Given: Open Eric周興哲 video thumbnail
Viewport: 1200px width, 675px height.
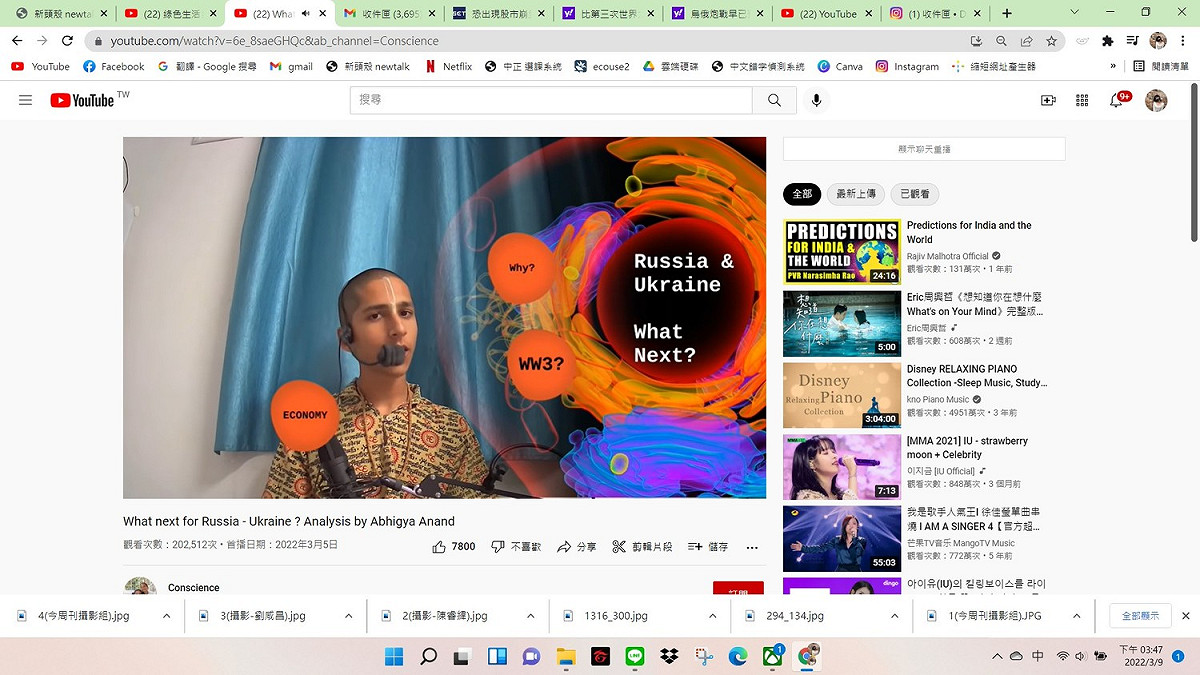Looking at the screenshot, I should [842, 323].
